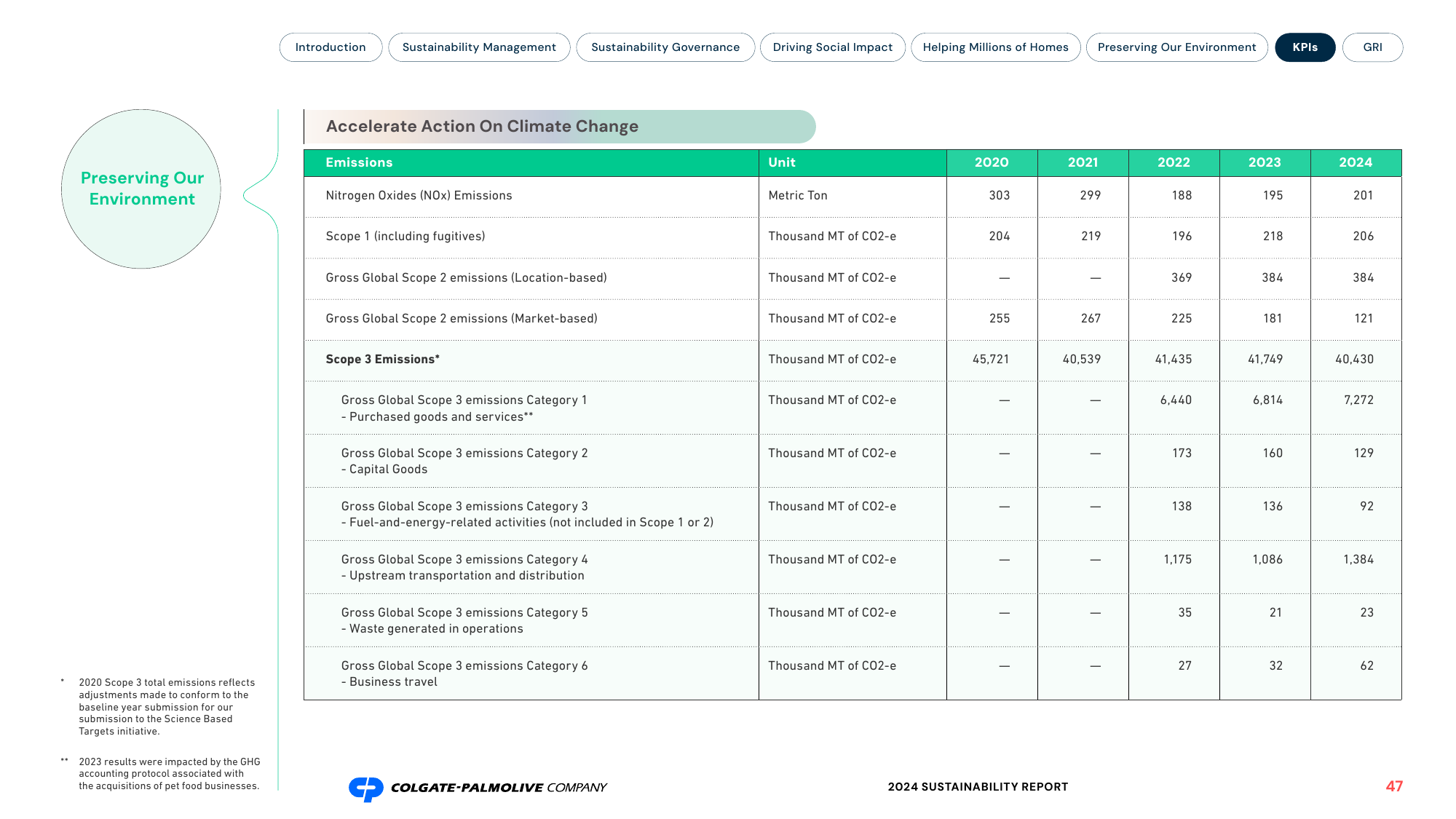Select the 2021 column header
Screen dimensions: 1456x819
[1083, 163]
